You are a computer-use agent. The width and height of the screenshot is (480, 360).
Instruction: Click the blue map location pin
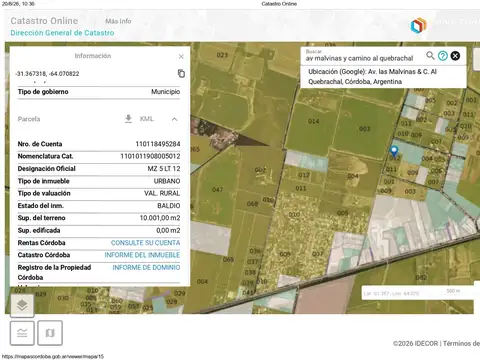click(394, 151)
